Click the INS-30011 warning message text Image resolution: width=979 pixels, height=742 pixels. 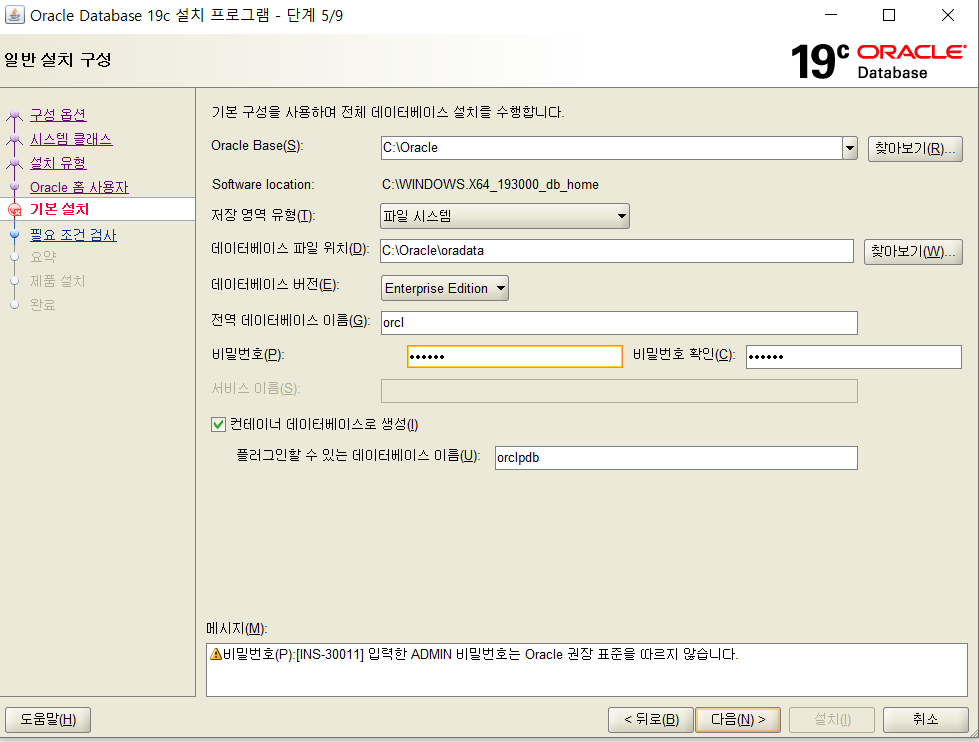pyautogui.click(x=480, y=654)
